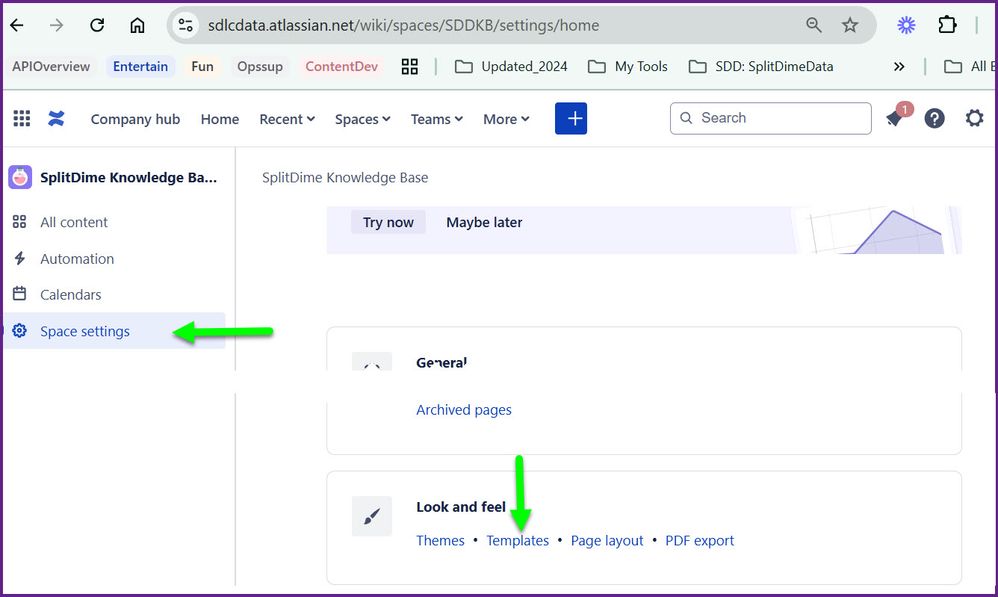Open the Archived pages link
The image size is (998, 597).
464,410
